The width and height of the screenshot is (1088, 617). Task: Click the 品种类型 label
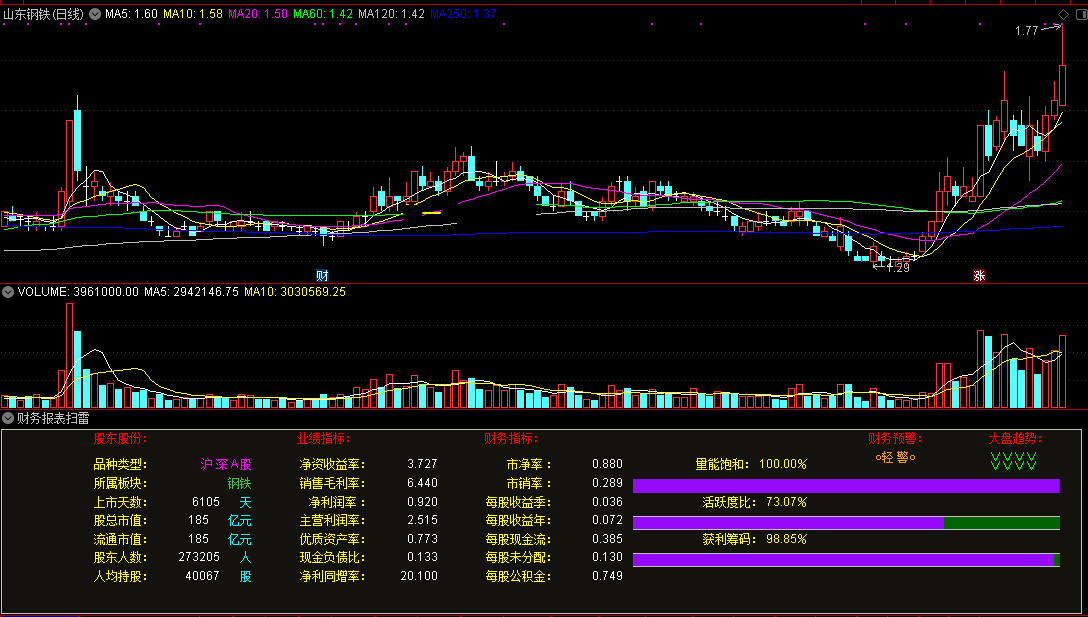pyautogui.click(x=121, y=464)
